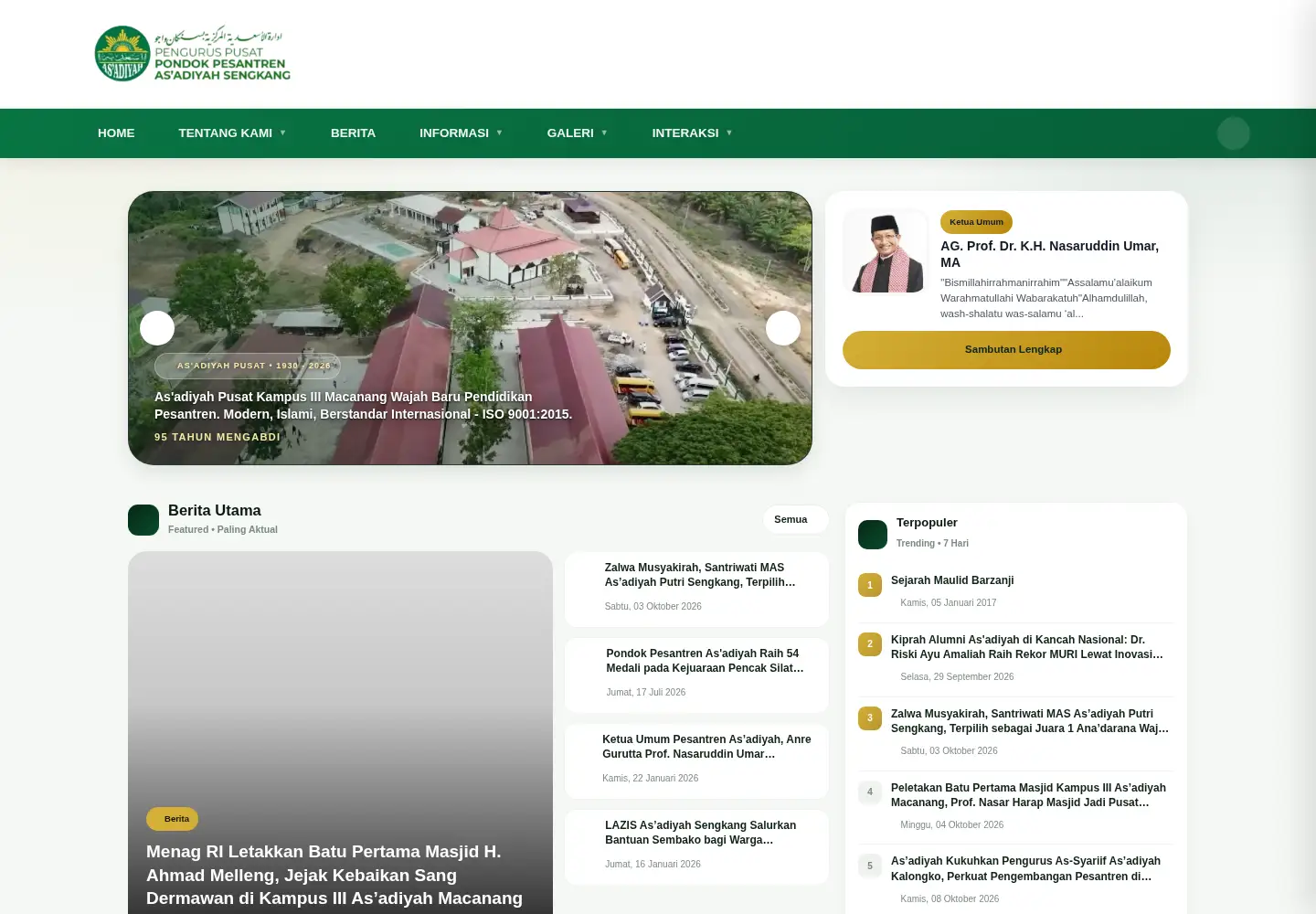Click the AG. Prof. Dr. K.H. Nasaruddin Umar name
The height and width of the screenshot is (914, 1316).
tap(1050, 254)
